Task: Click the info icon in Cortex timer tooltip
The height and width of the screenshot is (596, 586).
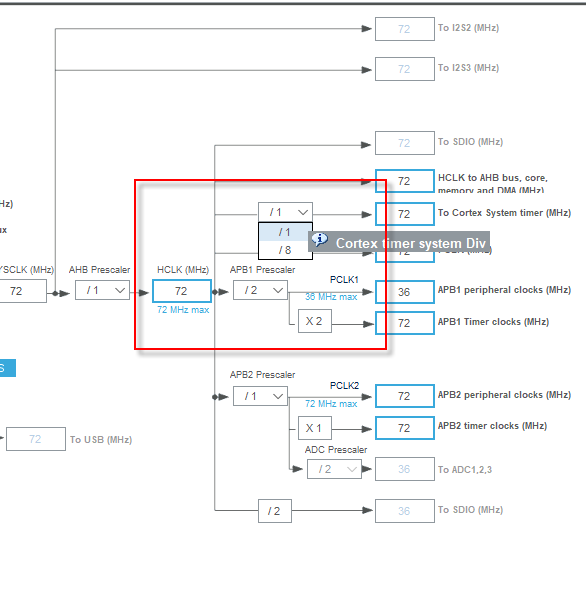Action: click(x=320, y=240)
